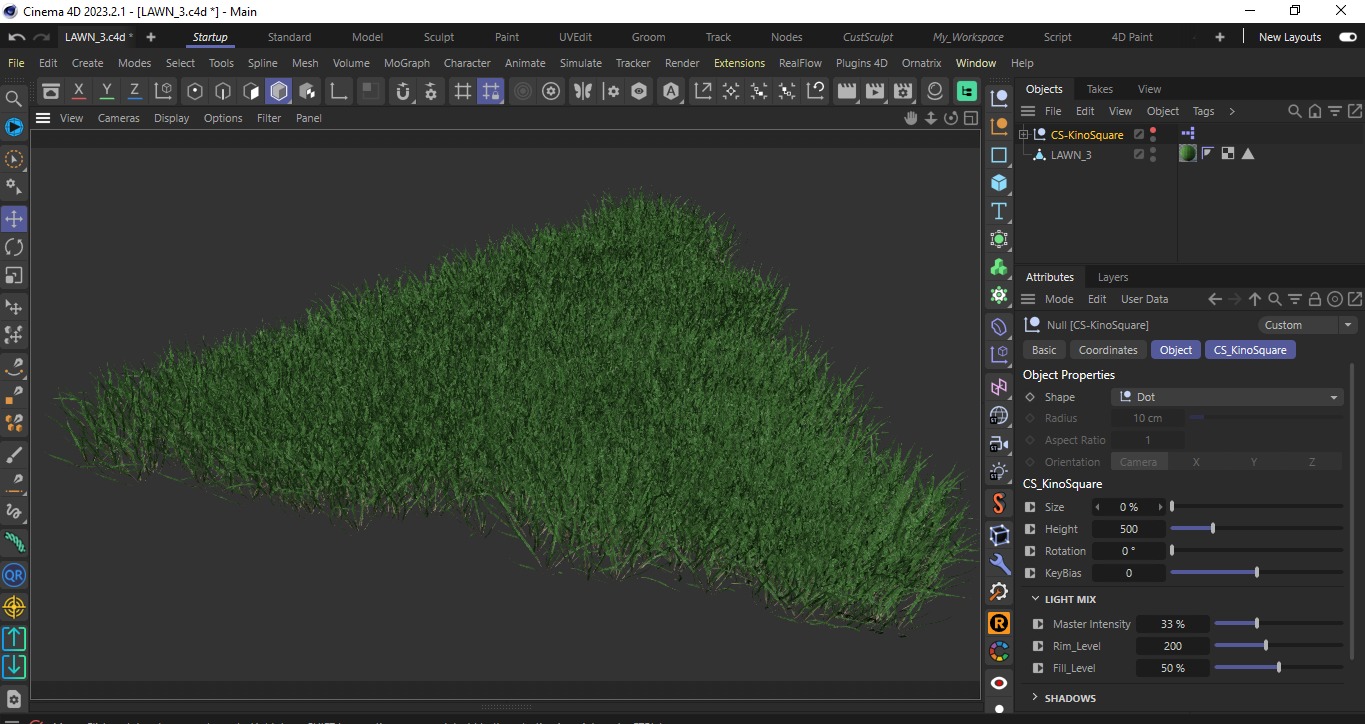1365x724 pixels.
Task: Click orange R plugin icon
Action: [x=999, y=623]
